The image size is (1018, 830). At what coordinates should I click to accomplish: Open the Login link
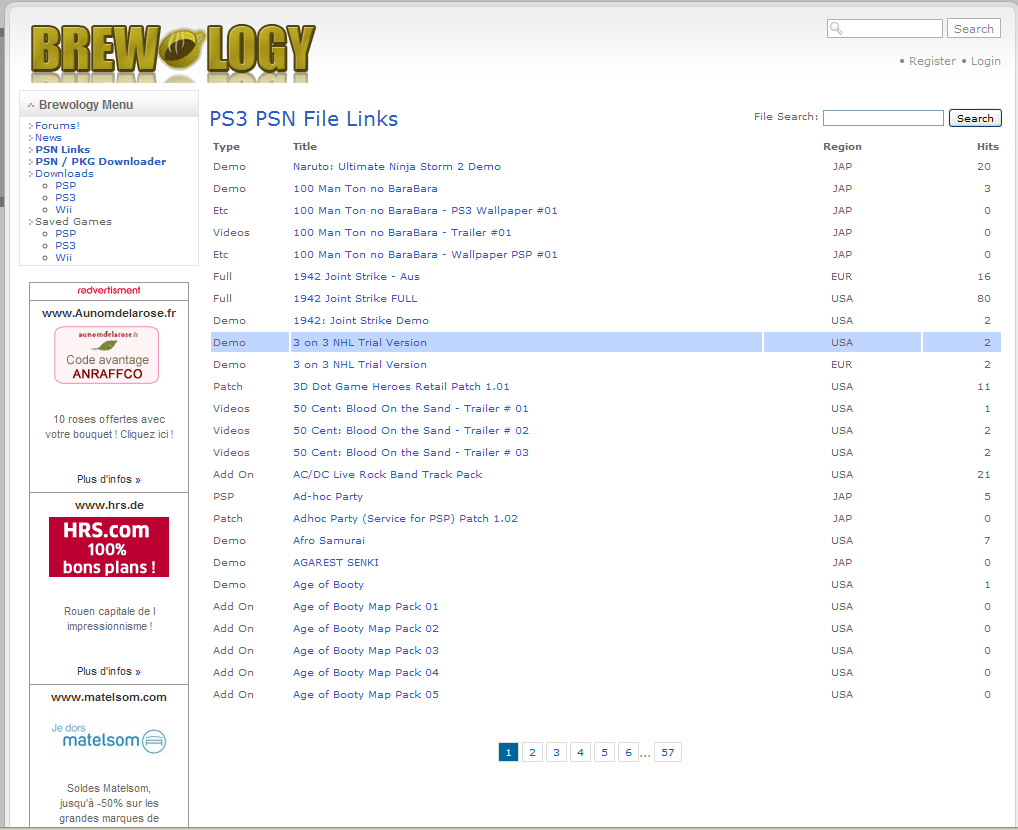(986, 61)
